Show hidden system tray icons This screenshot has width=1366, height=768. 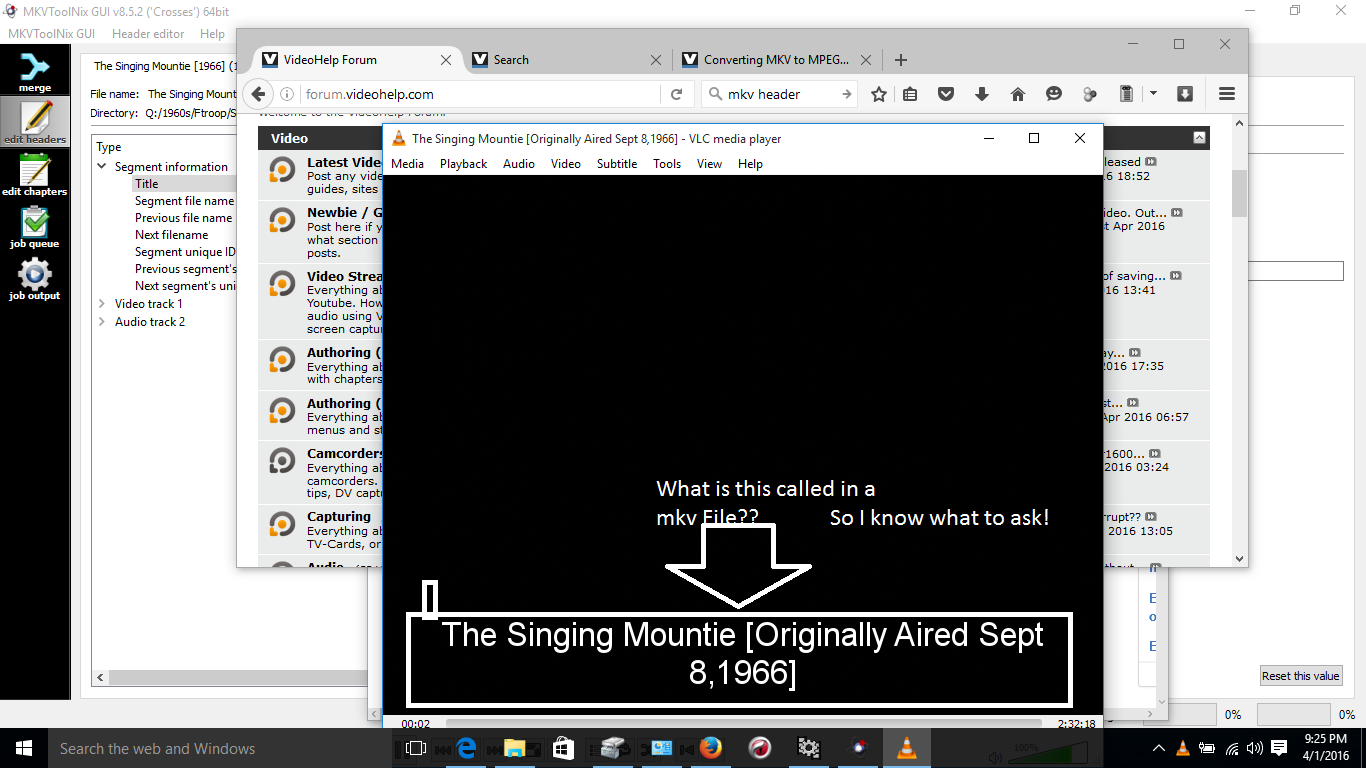(x=1159, y=748)
